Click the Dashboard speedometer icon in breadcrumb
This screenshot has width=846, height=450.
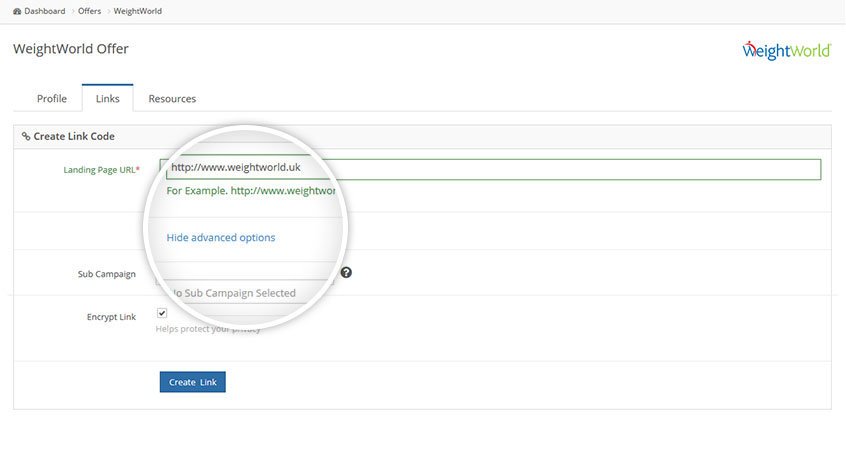point(17,11)
